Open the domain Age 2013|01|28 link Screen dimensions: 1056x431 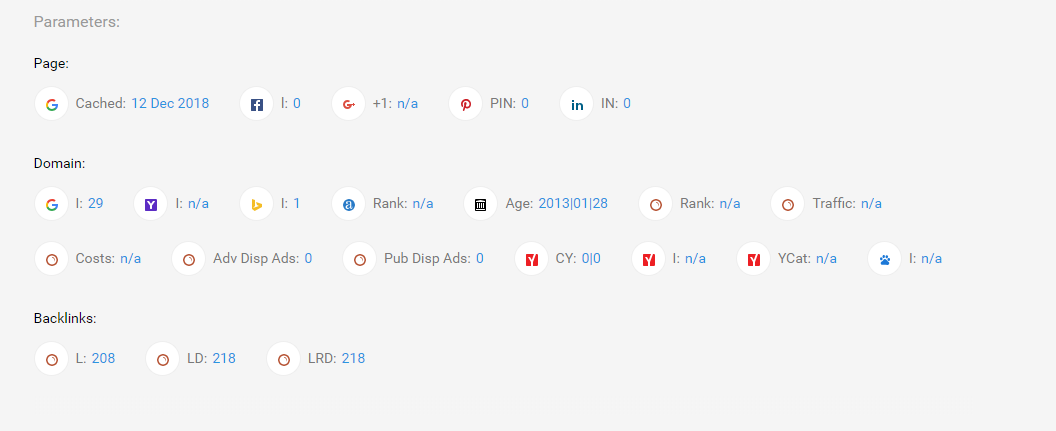click(x=573, y=203)
